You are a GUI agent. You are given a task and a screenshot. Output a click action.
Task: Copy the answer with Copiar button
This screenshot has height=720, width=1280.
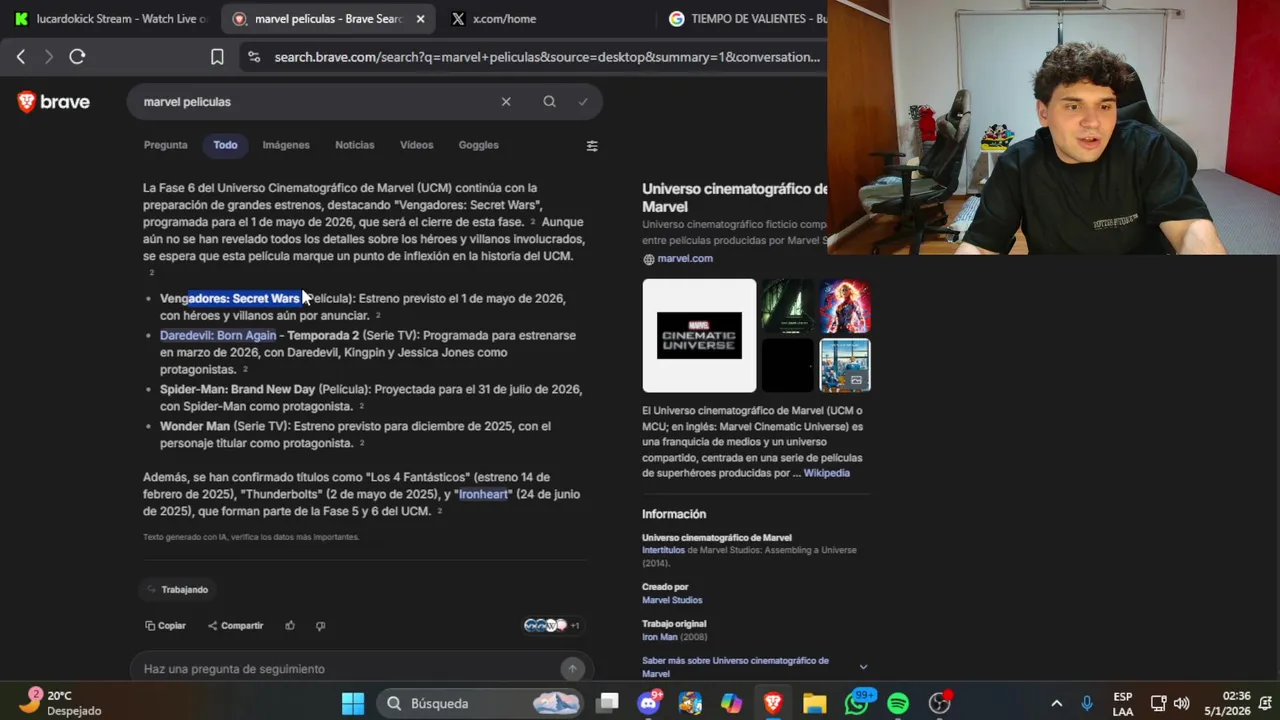[x=166, y=626]
